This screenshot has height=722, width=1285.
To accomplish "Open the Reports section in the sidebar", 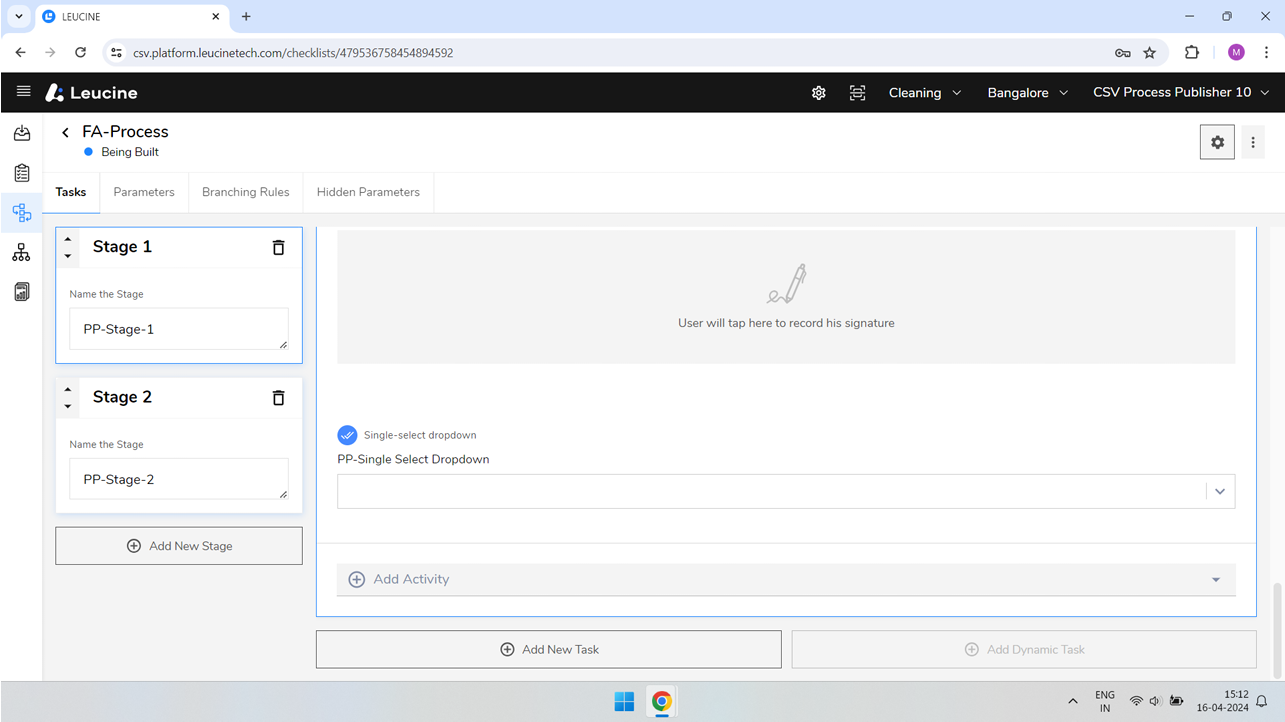I will (x=21, y=291).
